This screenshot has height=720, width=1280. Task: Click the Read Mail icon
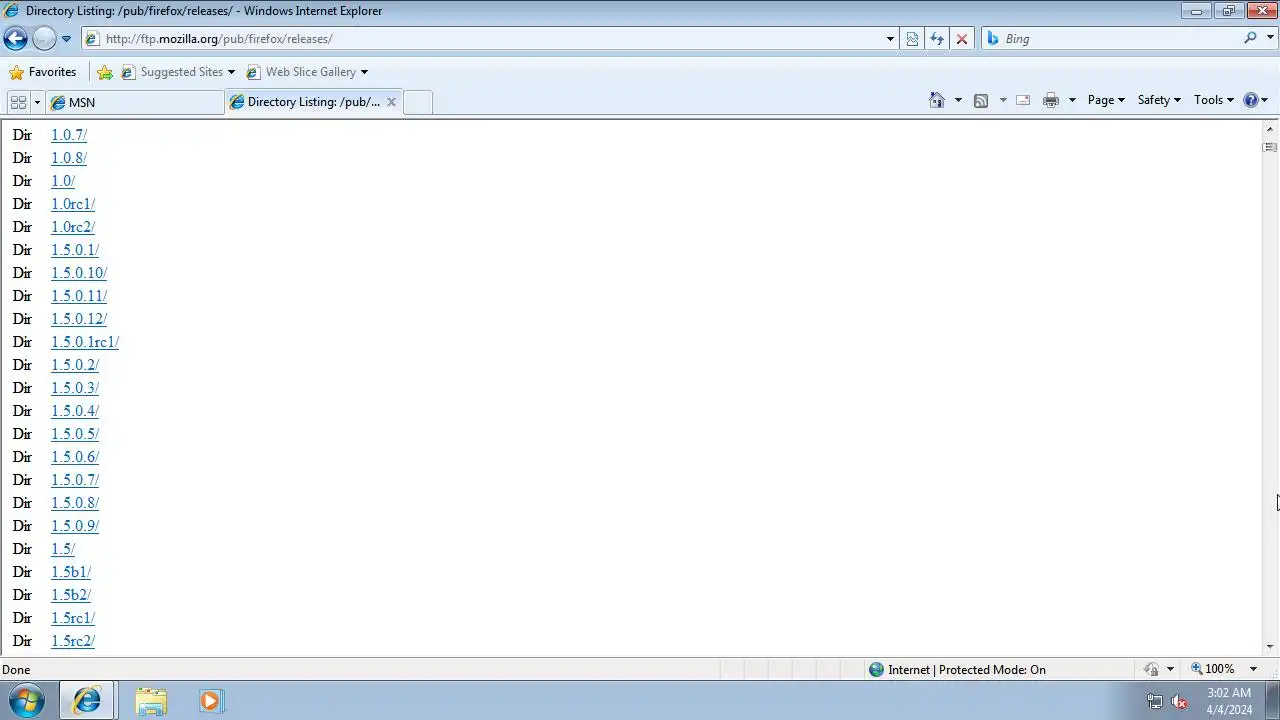tap(1023, 100)
